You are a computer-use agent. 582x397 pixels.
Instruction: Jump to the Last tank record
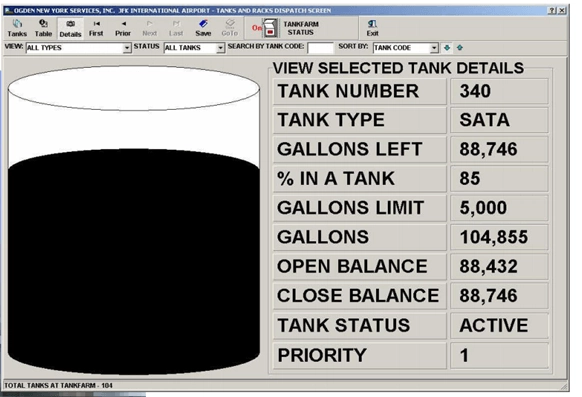[176, 29]
